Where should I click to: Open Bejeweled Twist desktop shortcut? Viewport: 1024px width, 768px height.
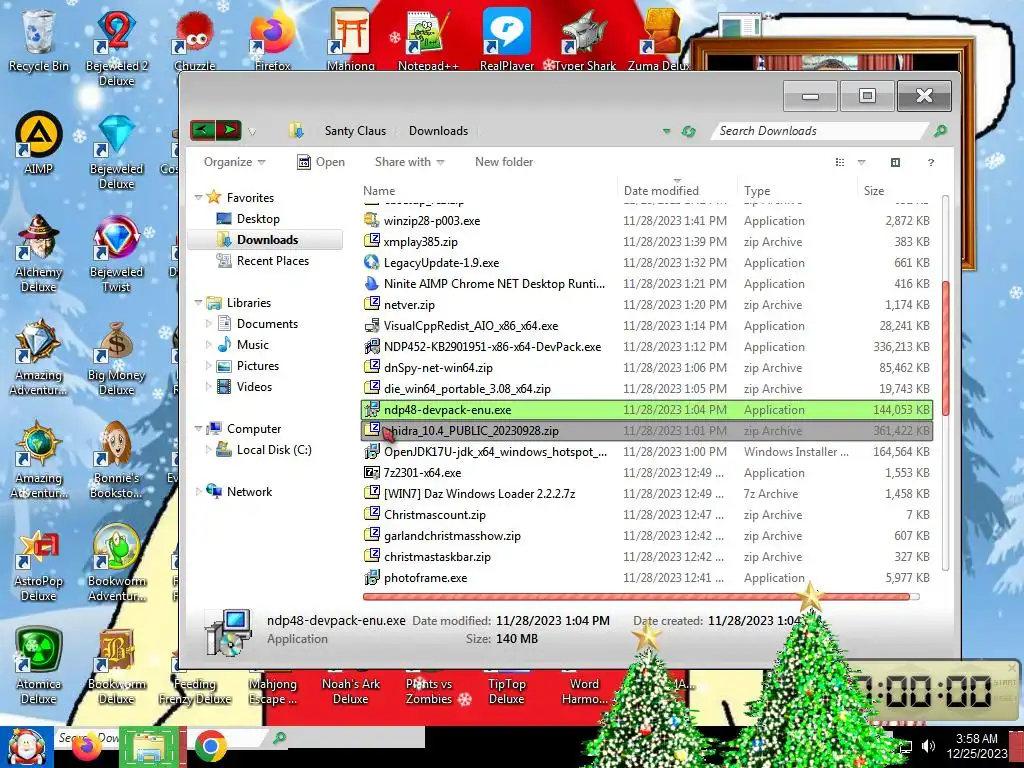pos(116,255)
